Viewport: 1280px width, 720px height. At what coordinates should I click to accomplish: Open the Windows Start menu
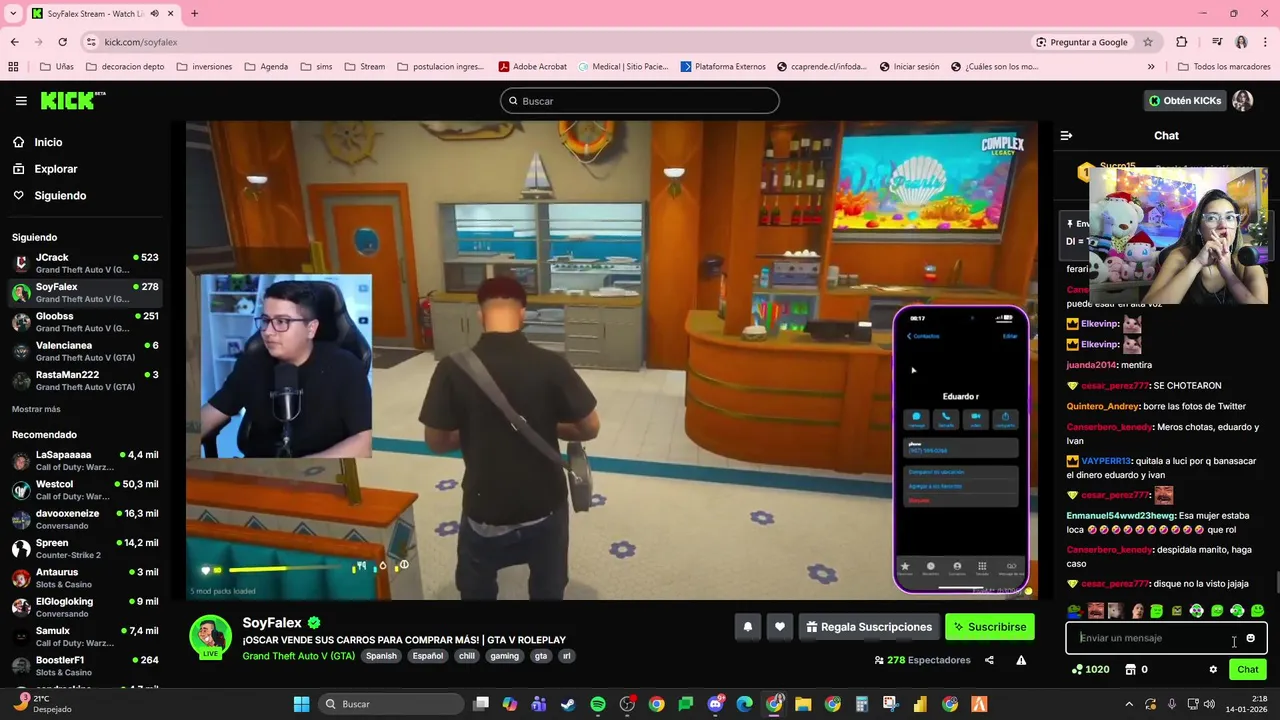301,704
